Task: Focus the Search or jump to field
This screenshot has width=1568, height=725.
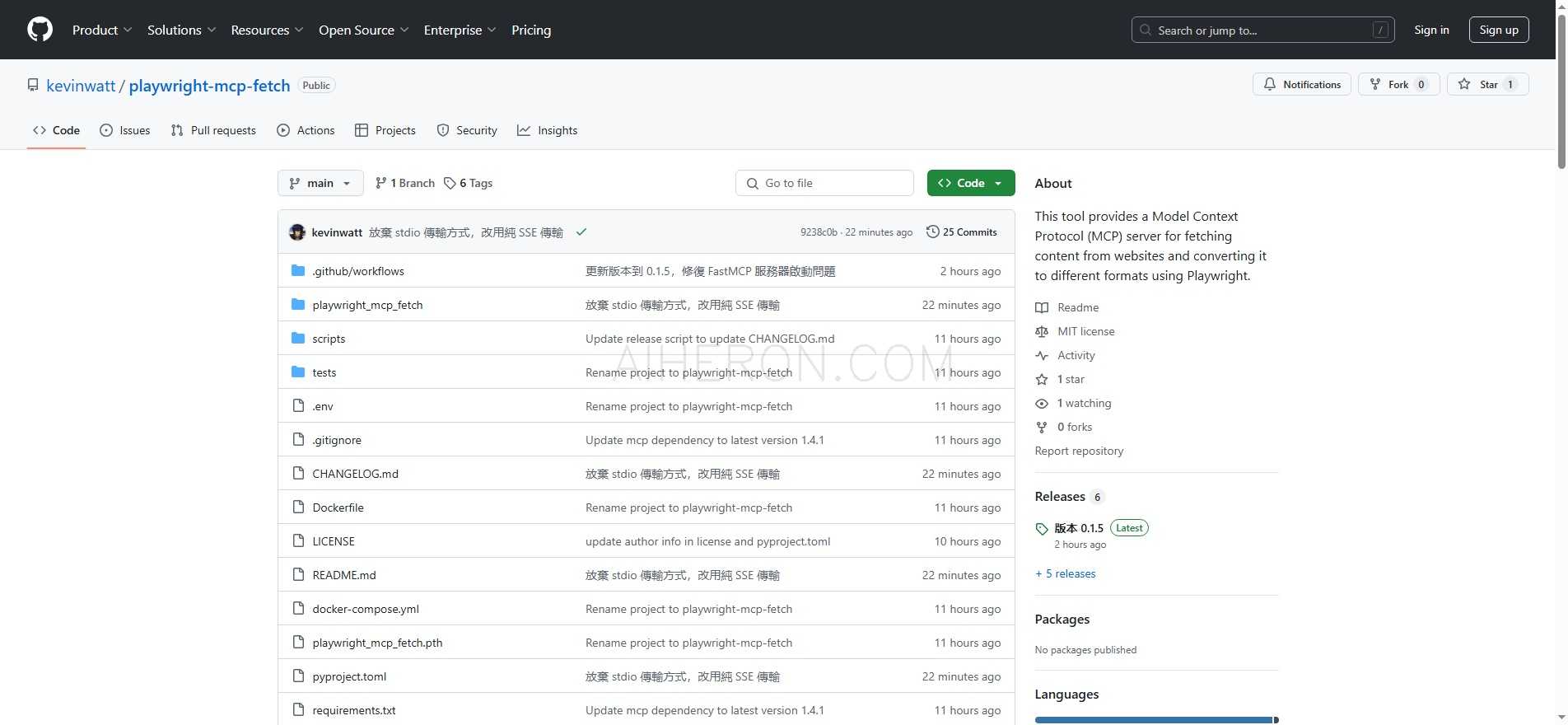Action: tap(1262, 30)
